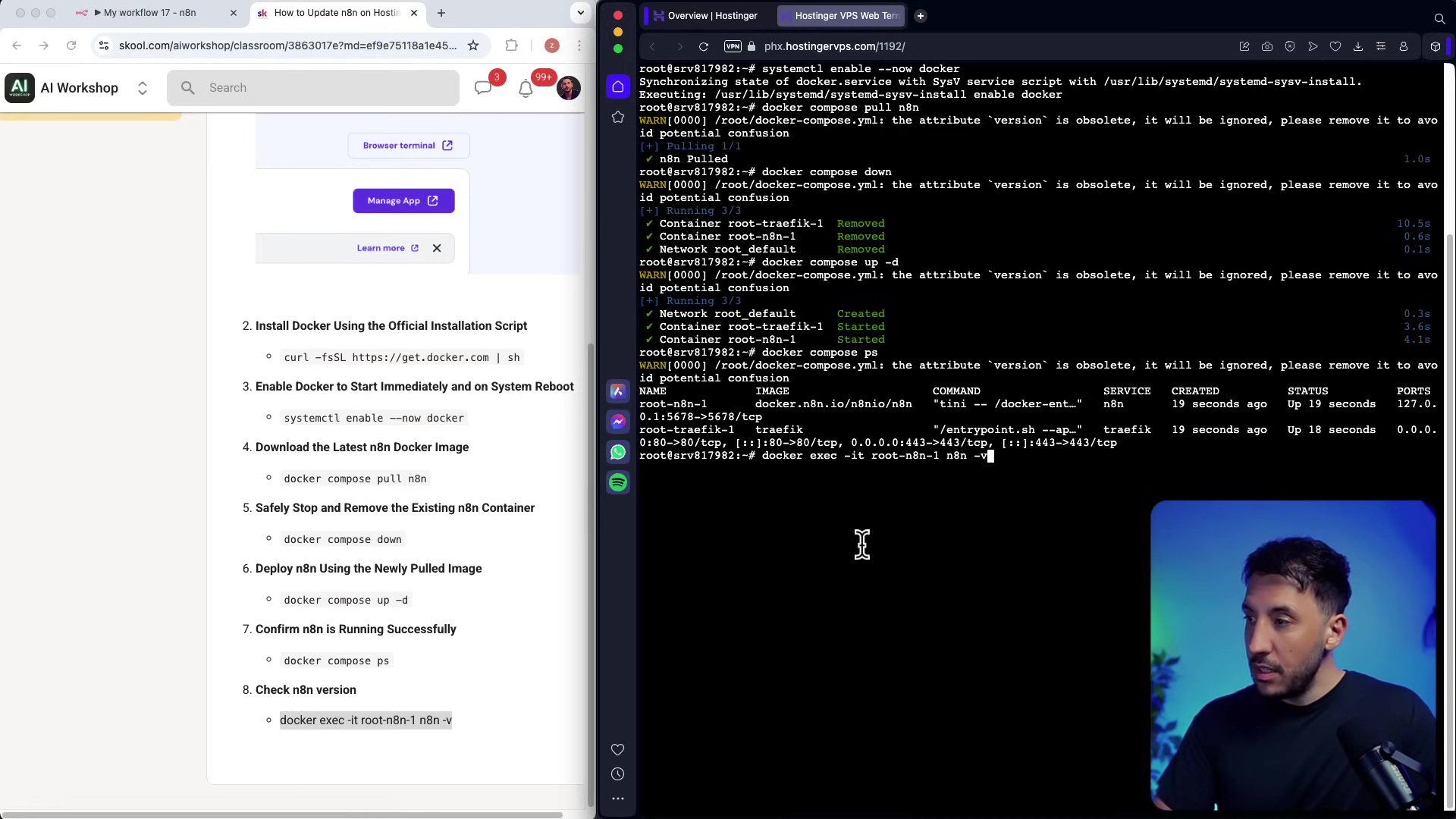Open the Opera profile account icon
1456x819 pixels.
[x=1404, y=46]
